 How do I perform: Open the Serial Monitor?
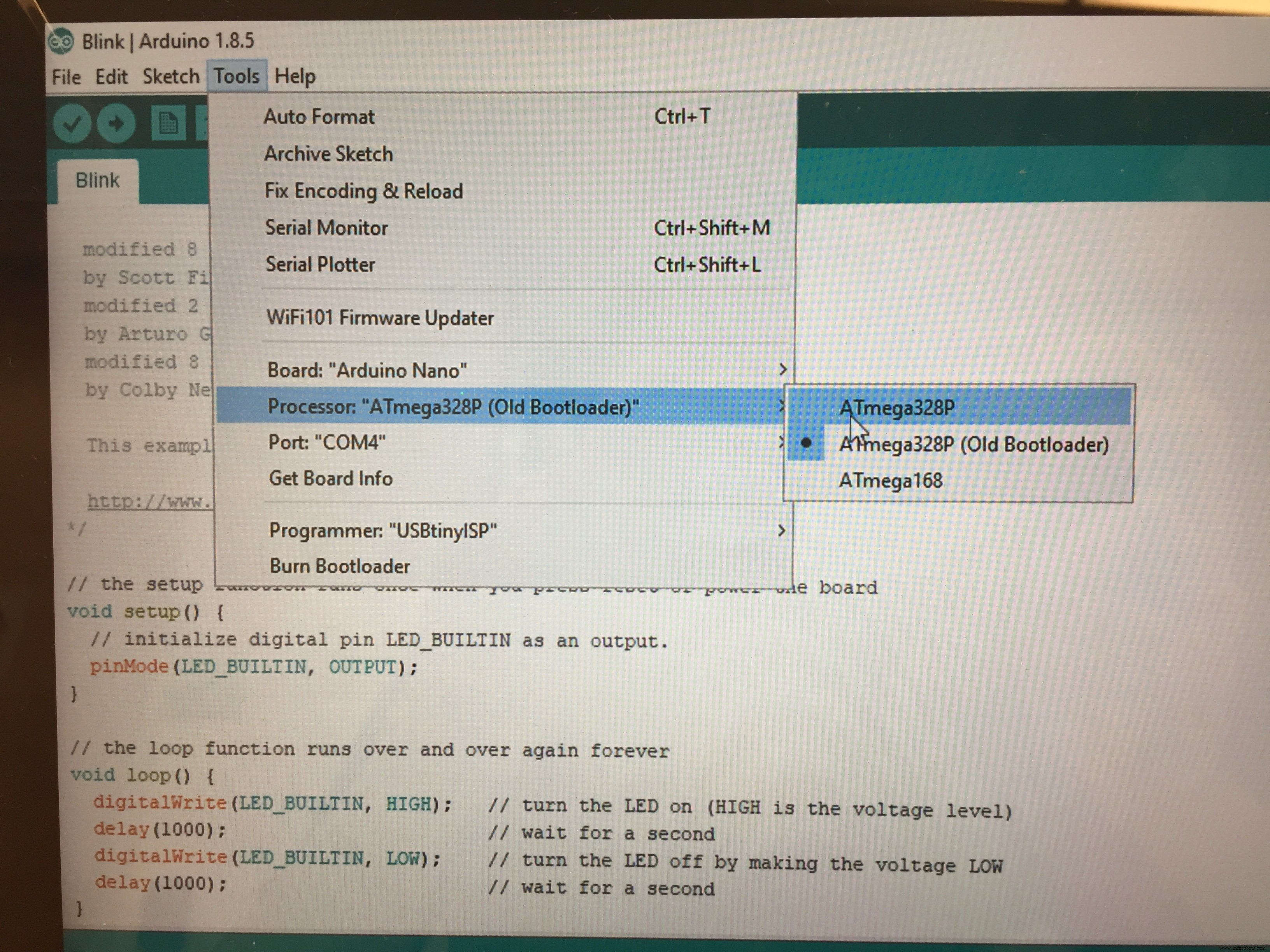[x=326, y=227]
